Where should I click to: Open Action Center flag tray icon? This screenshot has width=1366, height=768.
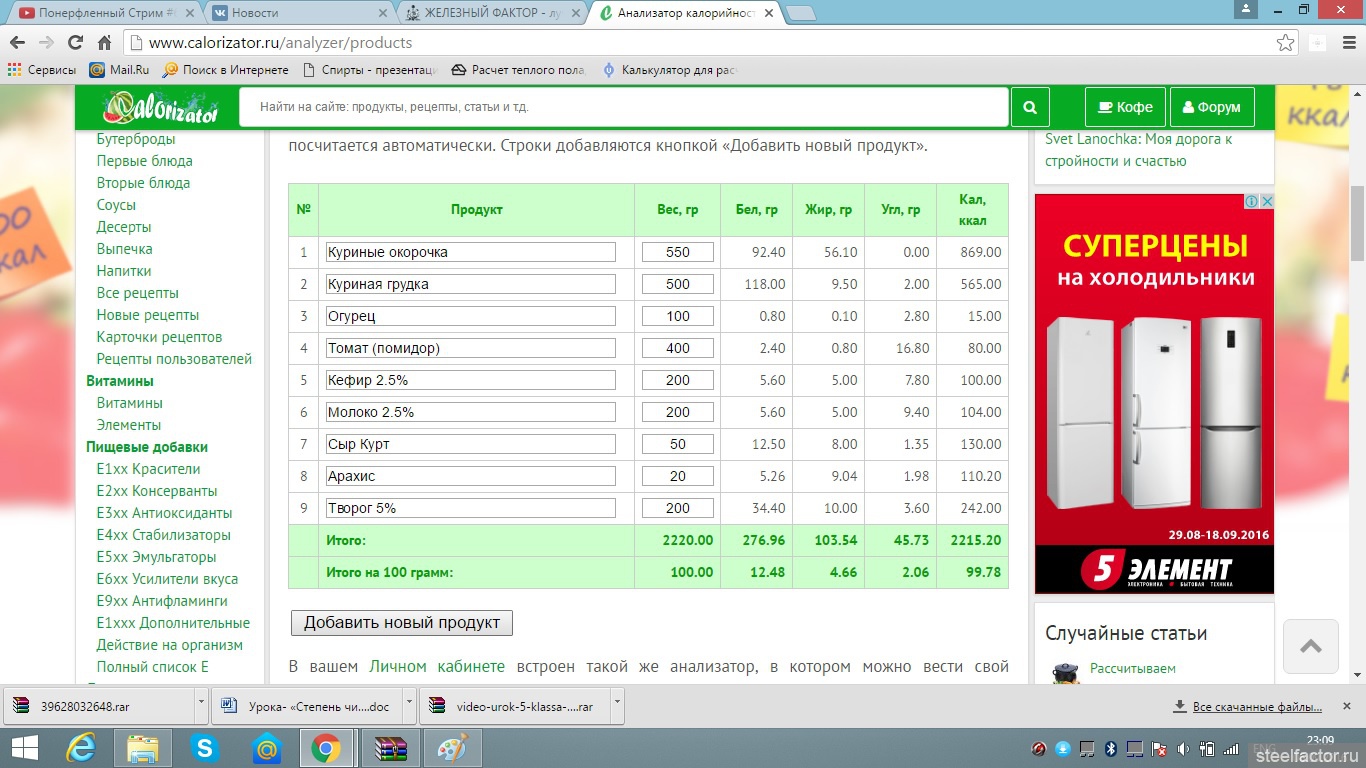click(x=1159, y=749)
